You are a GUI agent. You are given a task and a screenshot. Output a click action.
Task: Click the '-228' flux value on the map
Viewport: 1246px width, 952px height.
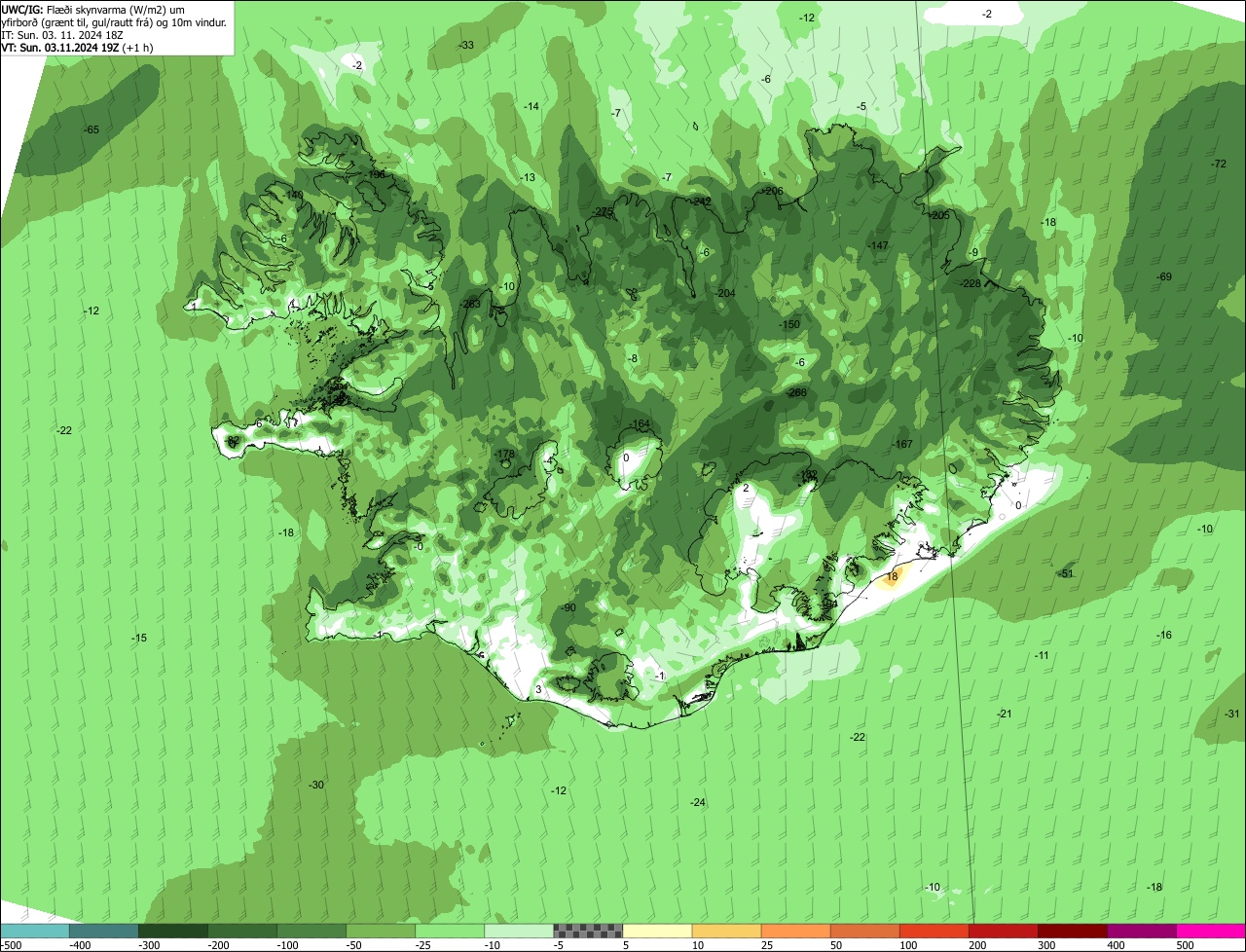tap(971, 283)
